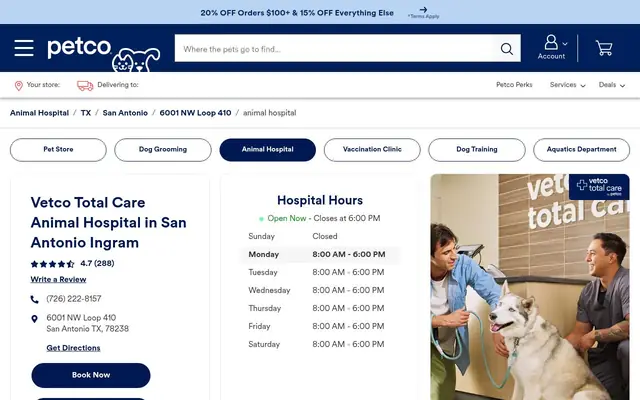Select the Aquatics Department tab
This screenshot has height=400, width=640.
pyautogui.click(x=582, y=150)
